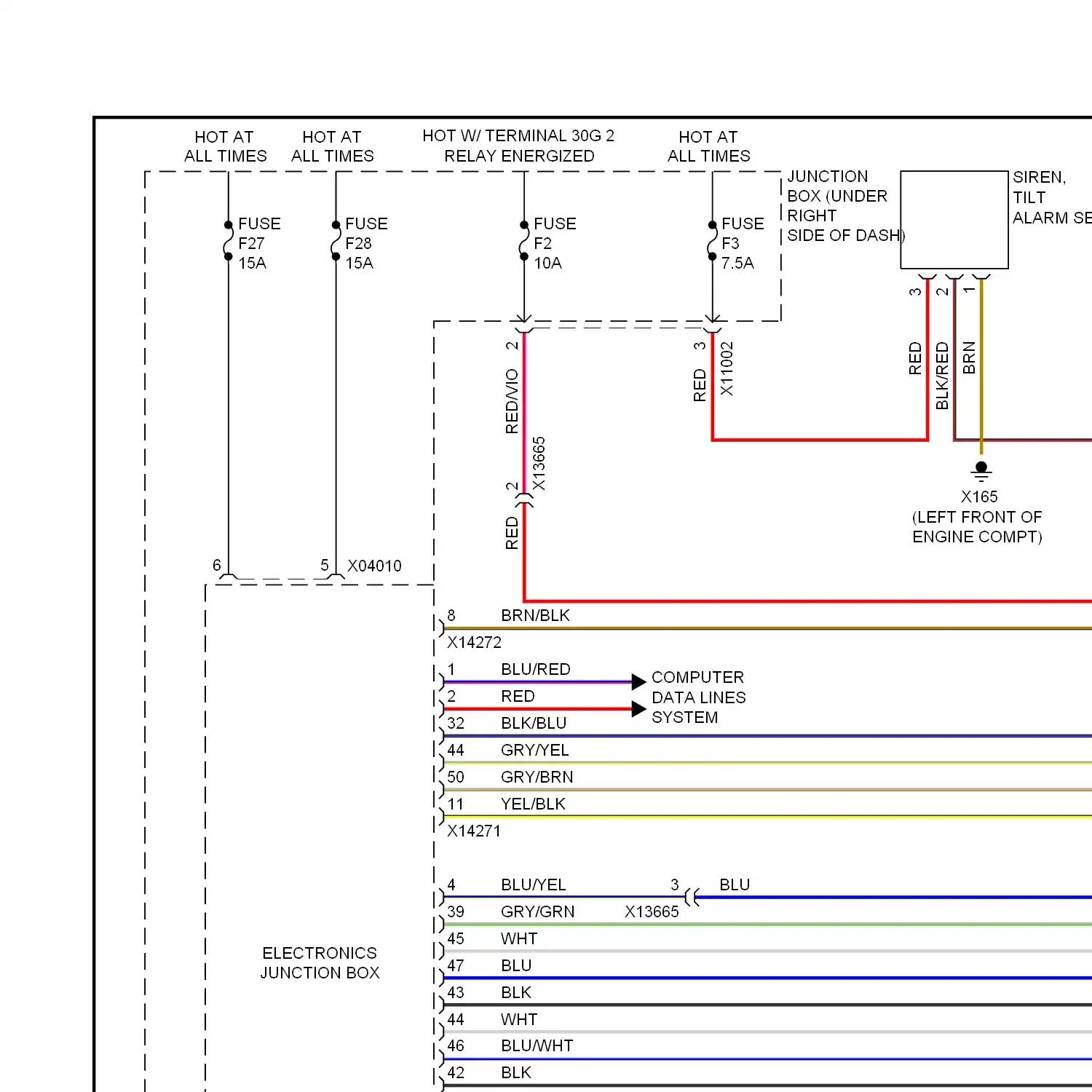Select the WHT wire label at pin 44
The image size is (1092, 1092).
pos(519,1019)
